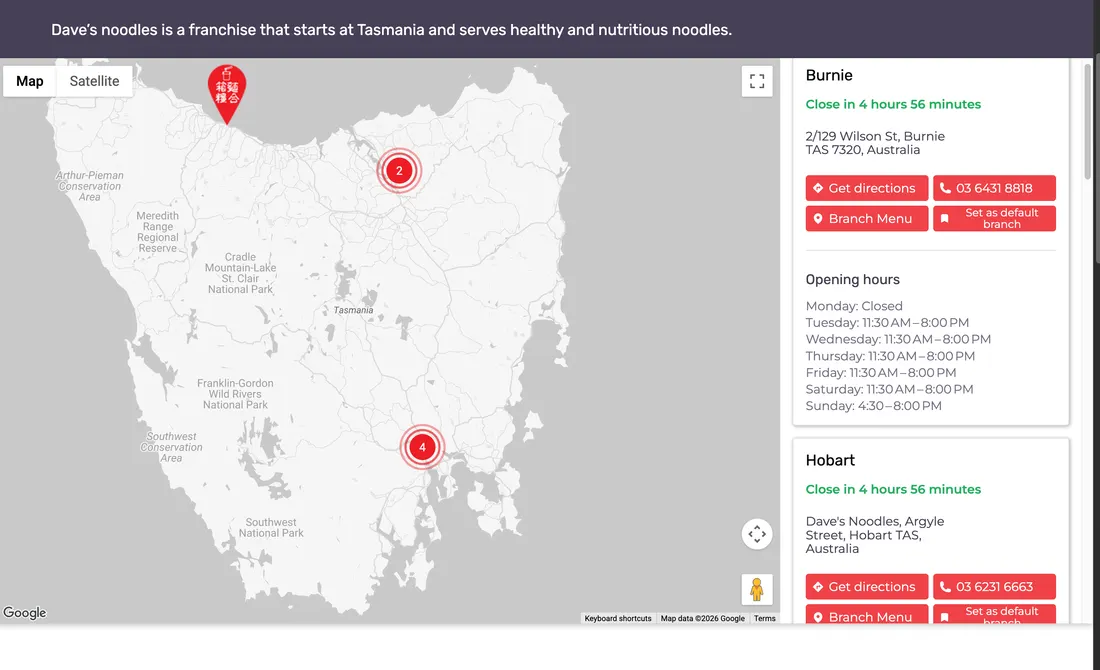Click Arthur-Pieman Conservation Area label
1100x670 pixels.
click(90, 186)
